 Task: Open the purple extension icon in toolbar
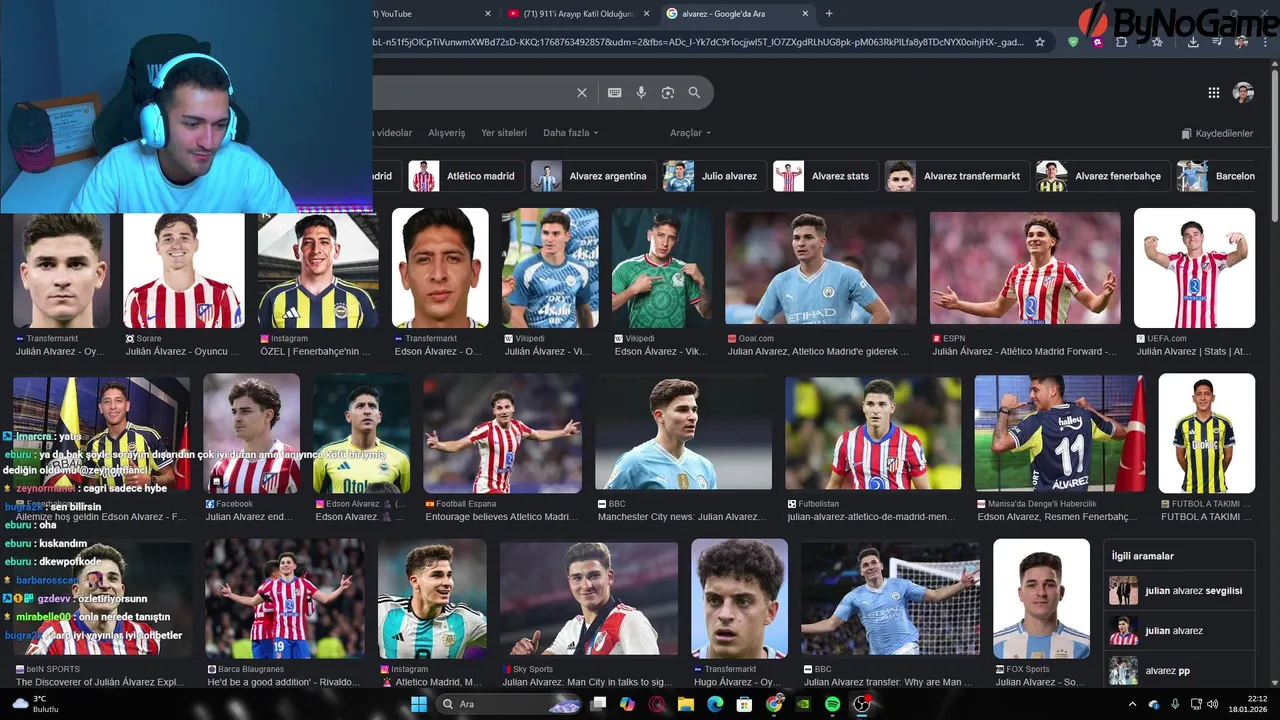pos(1098,42)
